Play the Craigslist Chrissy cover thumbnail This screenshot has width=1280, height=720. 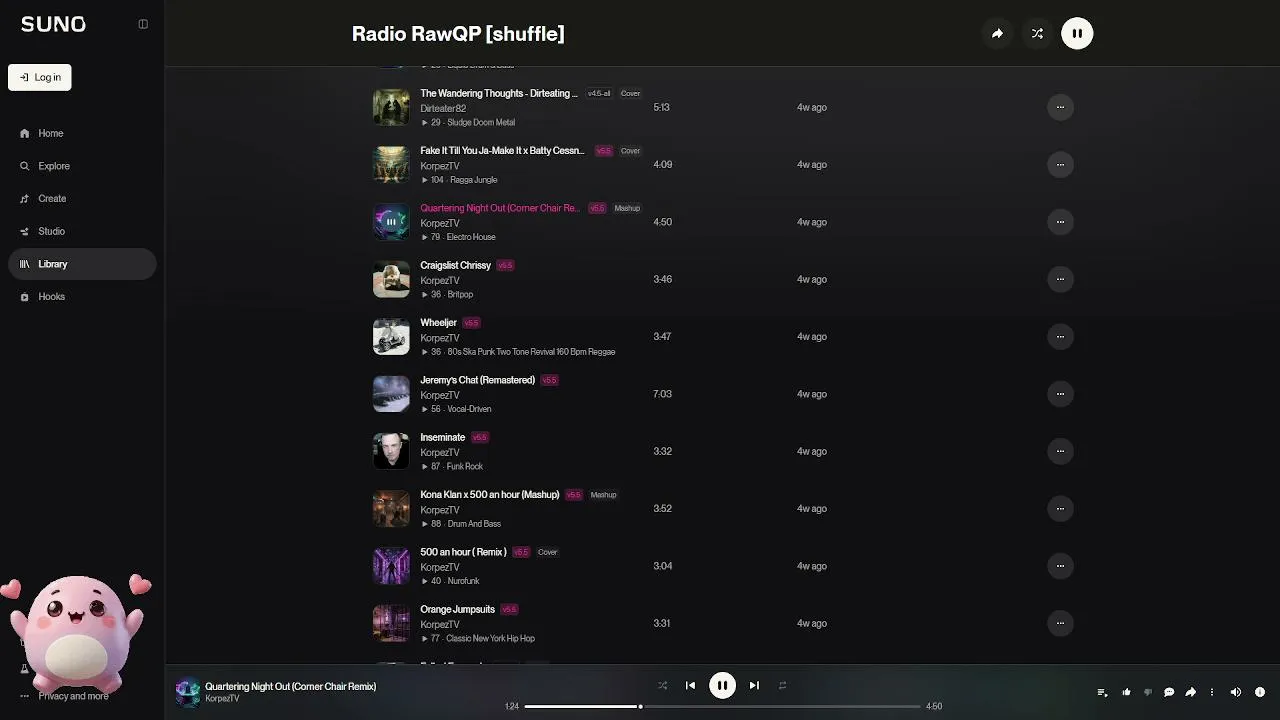click(x=391, y=279)
